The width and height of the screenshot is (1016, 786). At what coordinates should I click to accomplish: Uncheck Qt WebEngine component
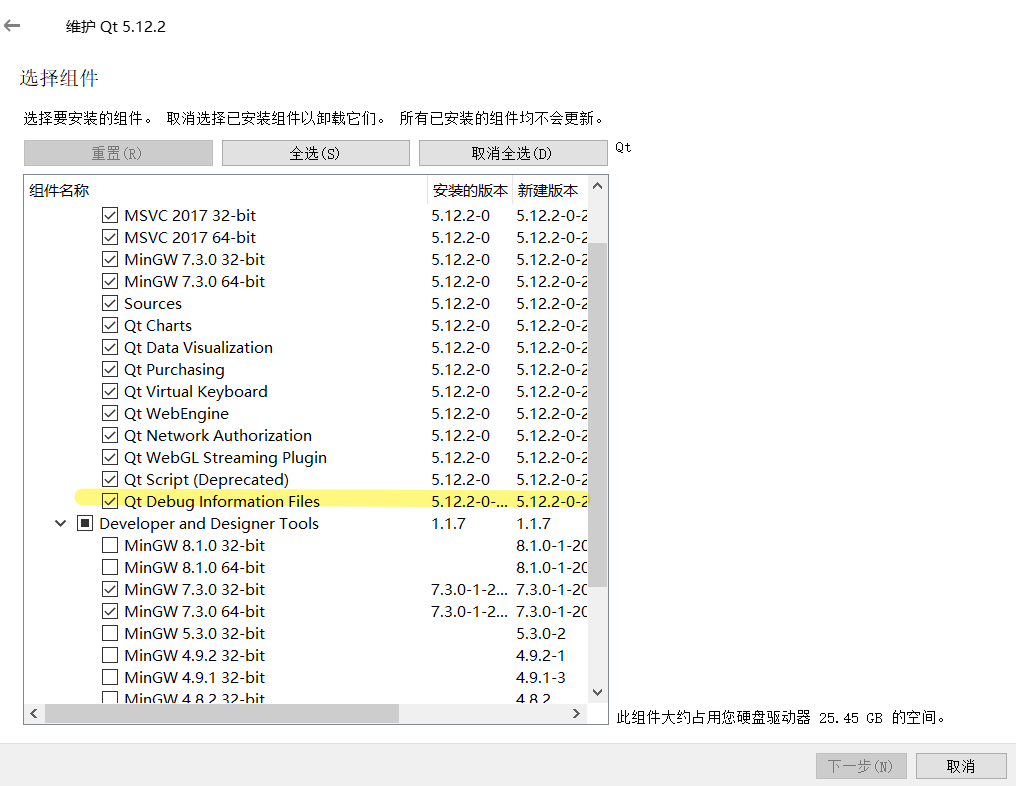click(x=110, y=413)
